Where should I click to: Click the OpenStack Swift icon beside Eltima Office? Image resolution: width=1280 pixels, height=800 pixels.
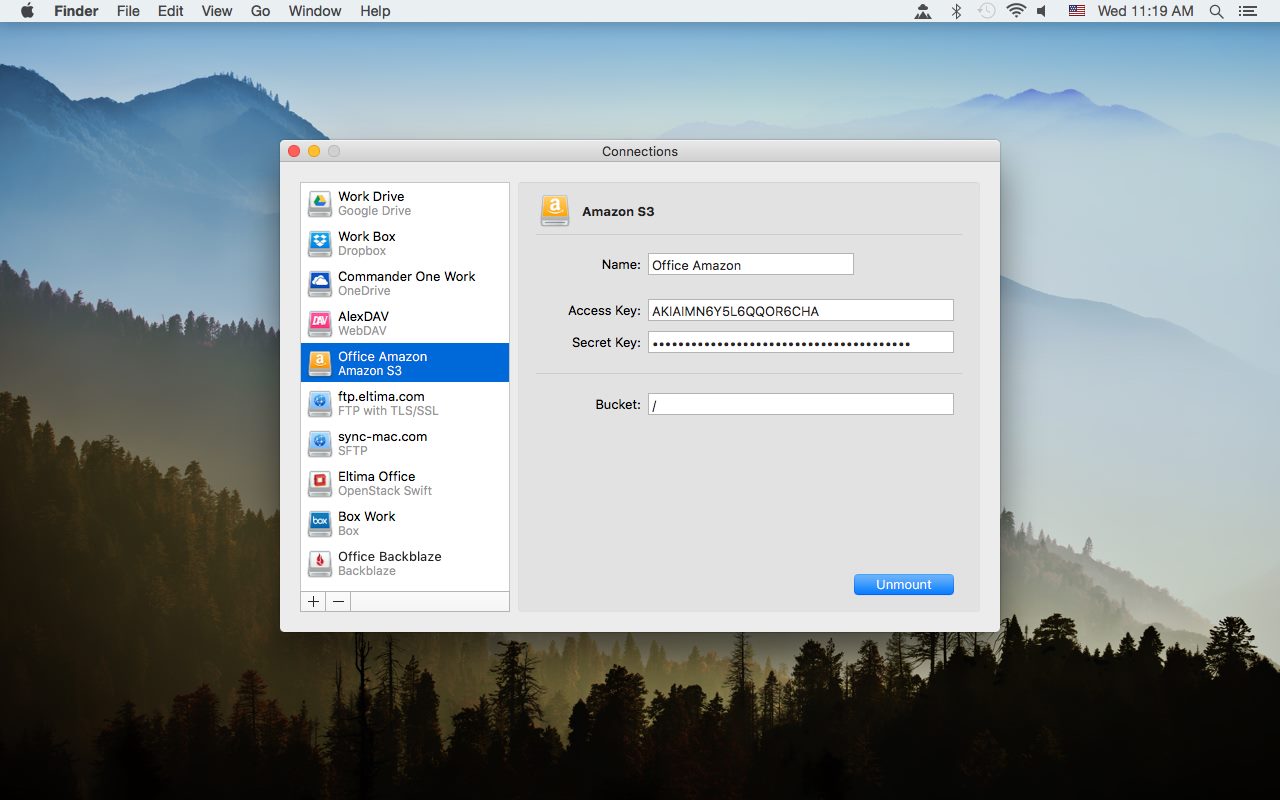(x=319, y=483)
